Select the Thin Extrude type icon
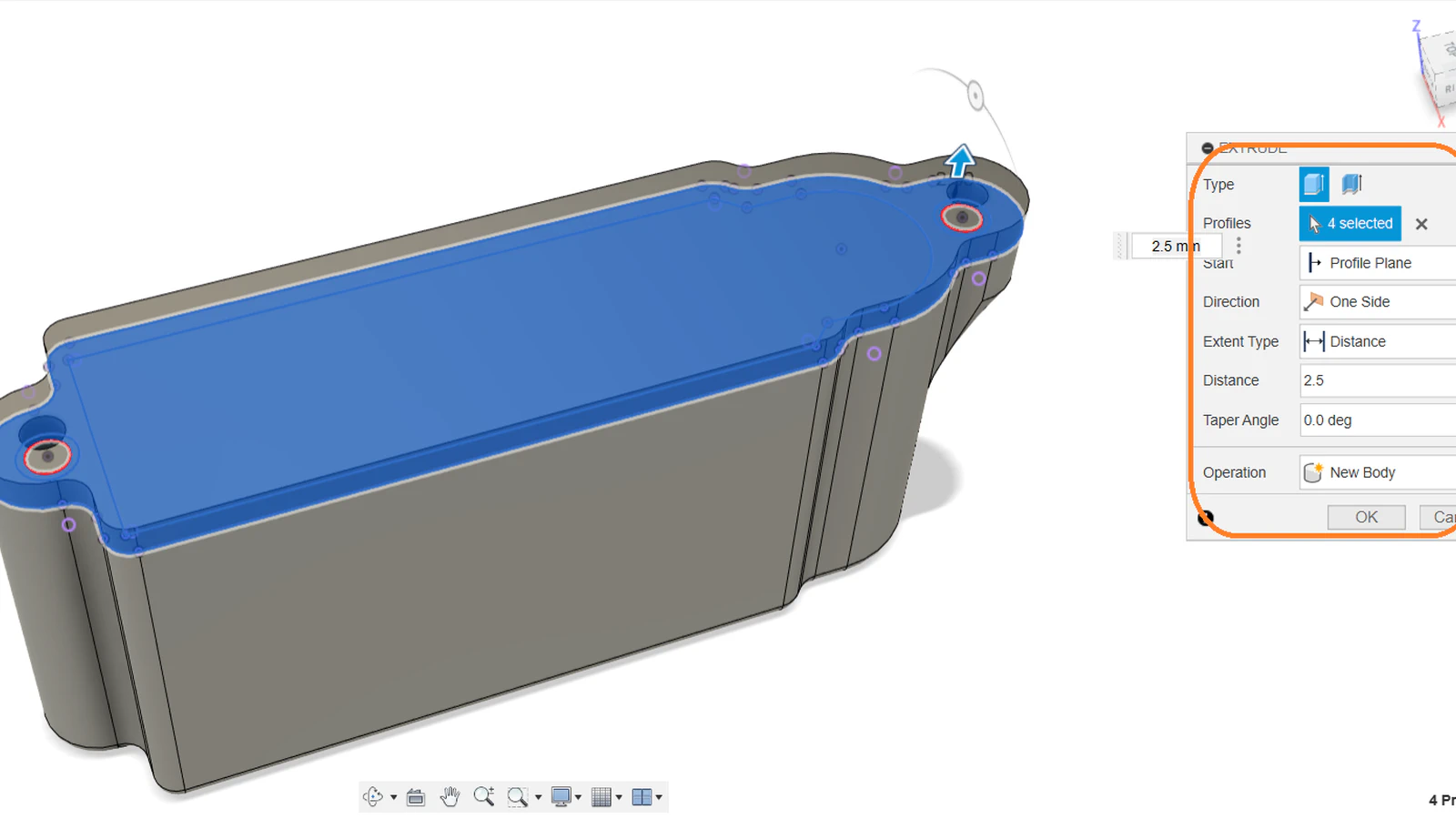 coord(1352,184)
